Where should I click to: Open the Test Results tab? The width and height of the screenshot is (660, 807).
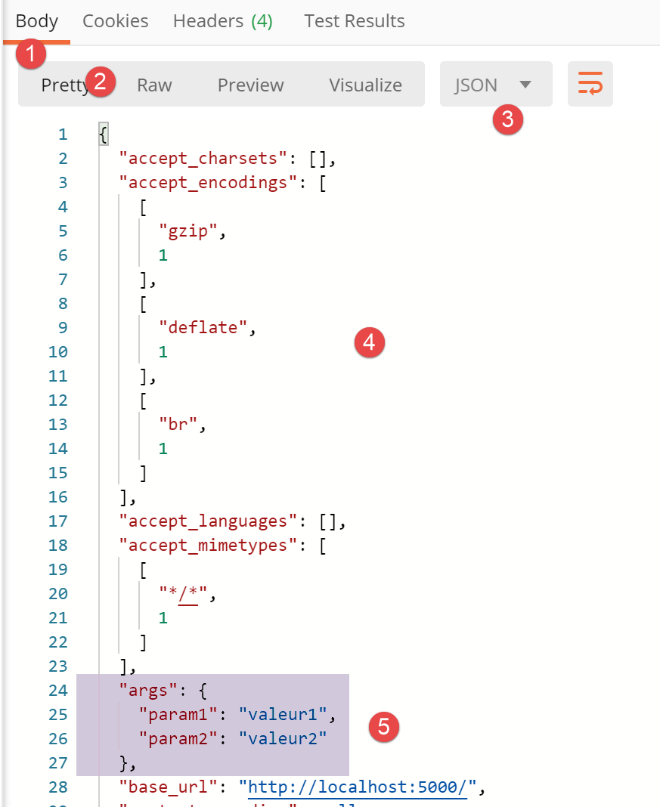point(354,21)
